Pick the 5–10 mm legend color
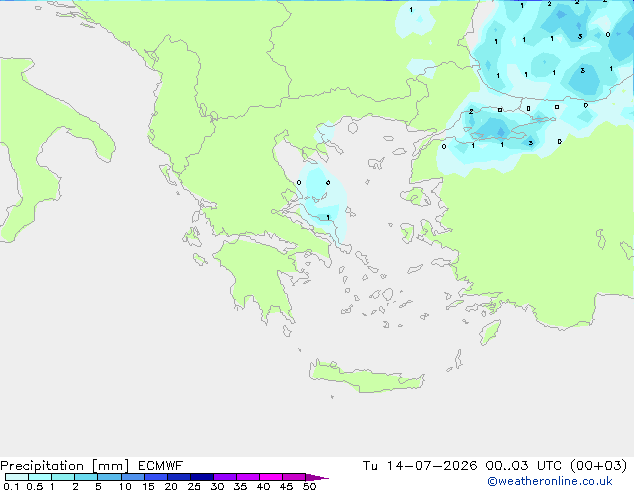Image resolution: width=634 pixels, height=490 pixels. click(109, 477)
